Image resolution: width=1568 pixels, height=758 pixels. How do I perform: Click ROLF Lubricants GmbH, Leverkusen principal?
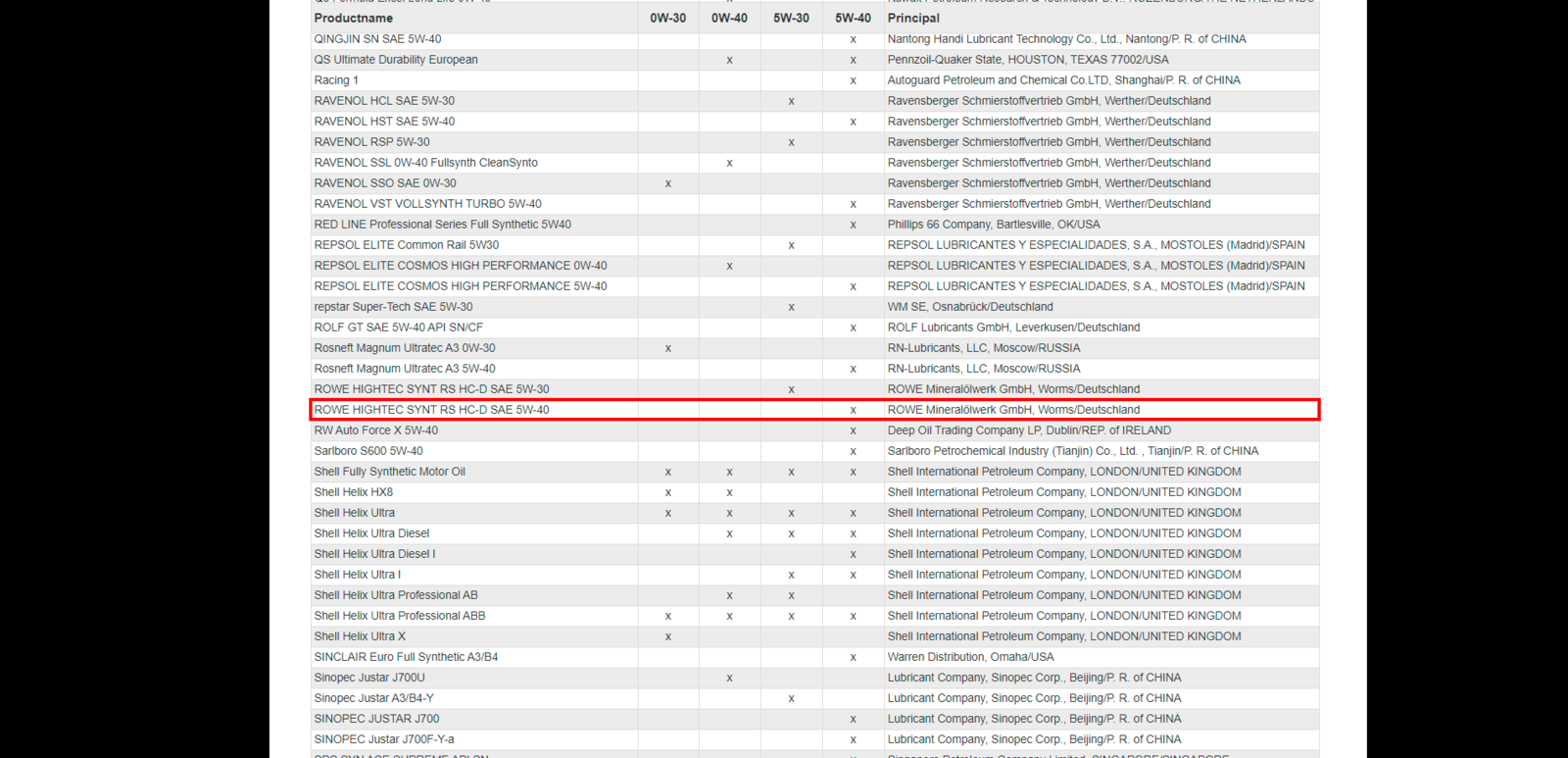pos(1013,328)
